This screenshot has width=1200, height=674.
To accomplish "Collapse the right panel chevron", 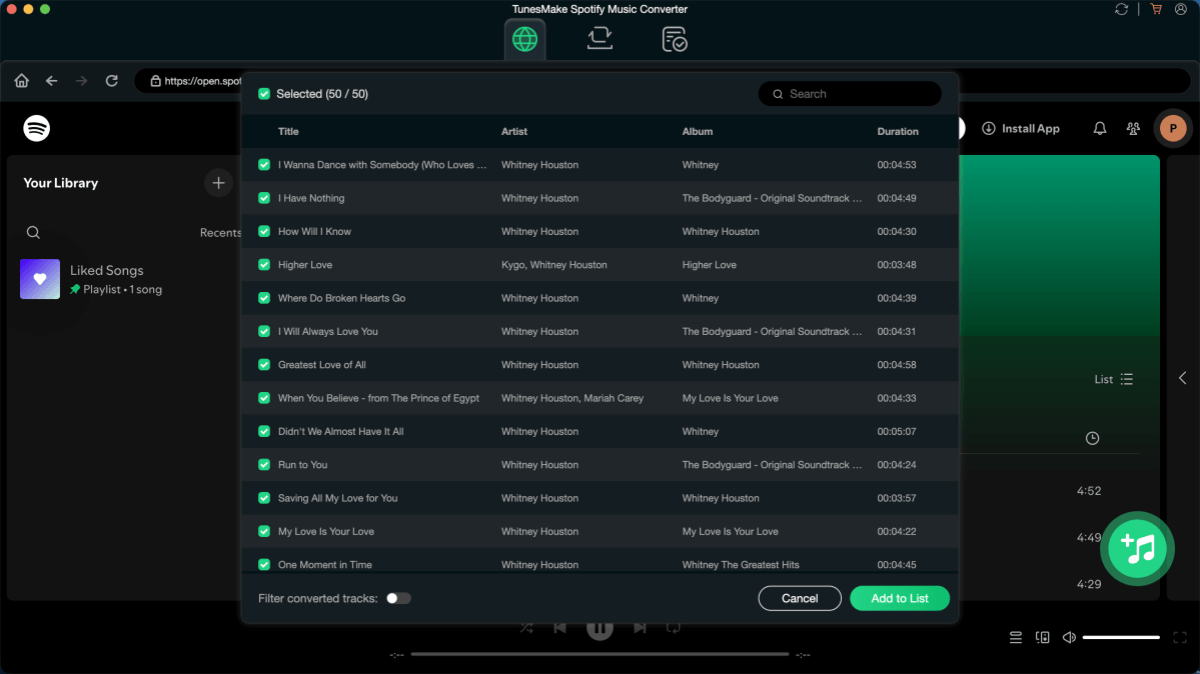I will (1183, 378).
